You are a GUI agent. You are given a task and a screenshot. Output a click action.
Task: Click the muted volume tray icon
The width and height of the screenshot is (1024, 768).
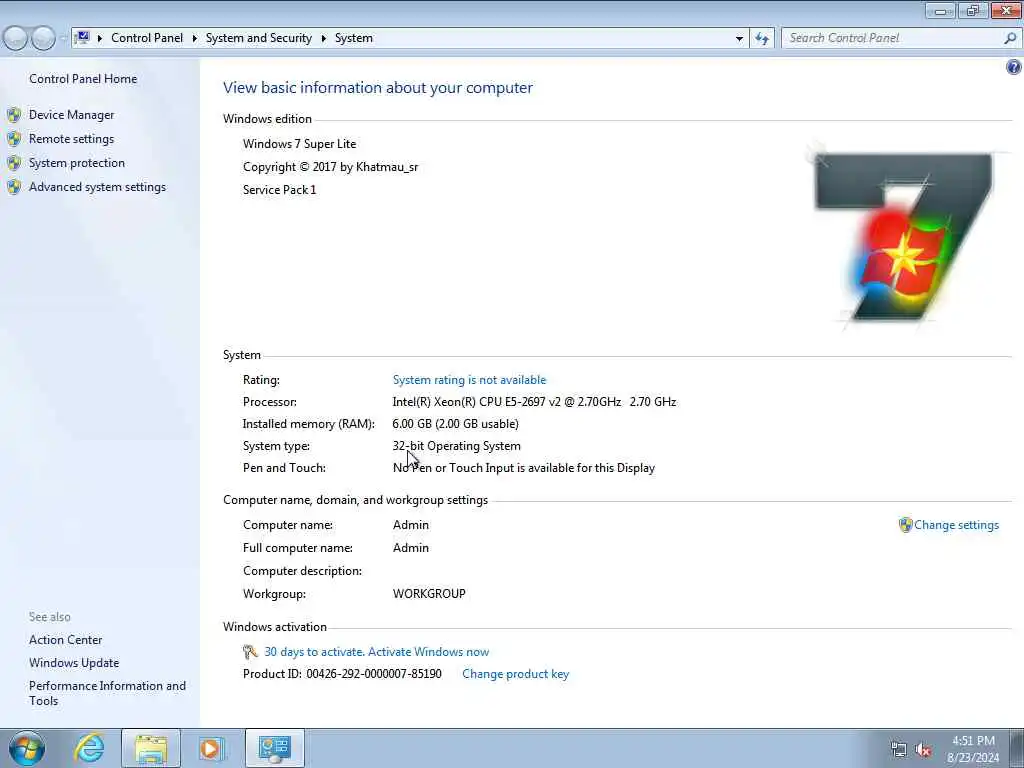(923, 750)
